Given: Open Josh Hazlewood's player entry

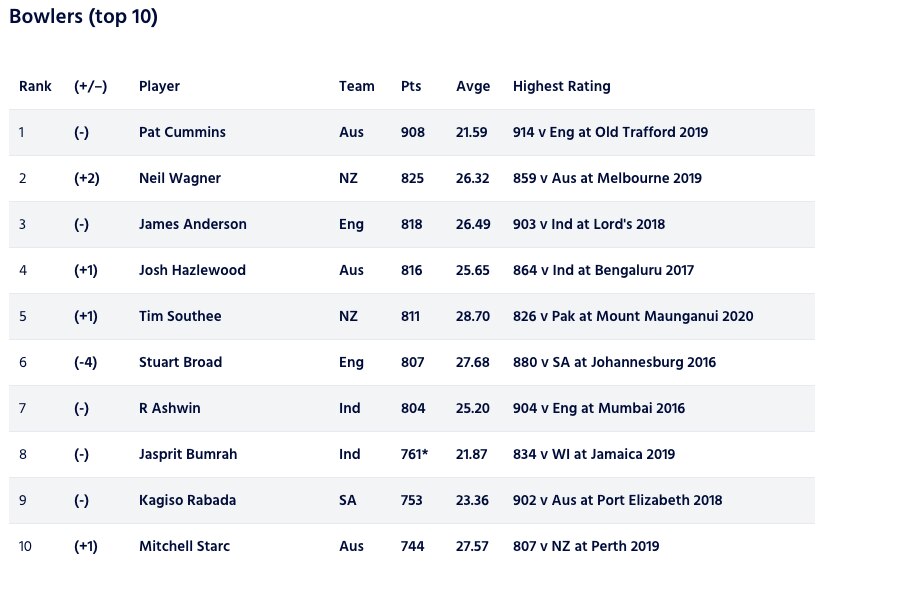Looking at the screenshot, I should 192,270.
